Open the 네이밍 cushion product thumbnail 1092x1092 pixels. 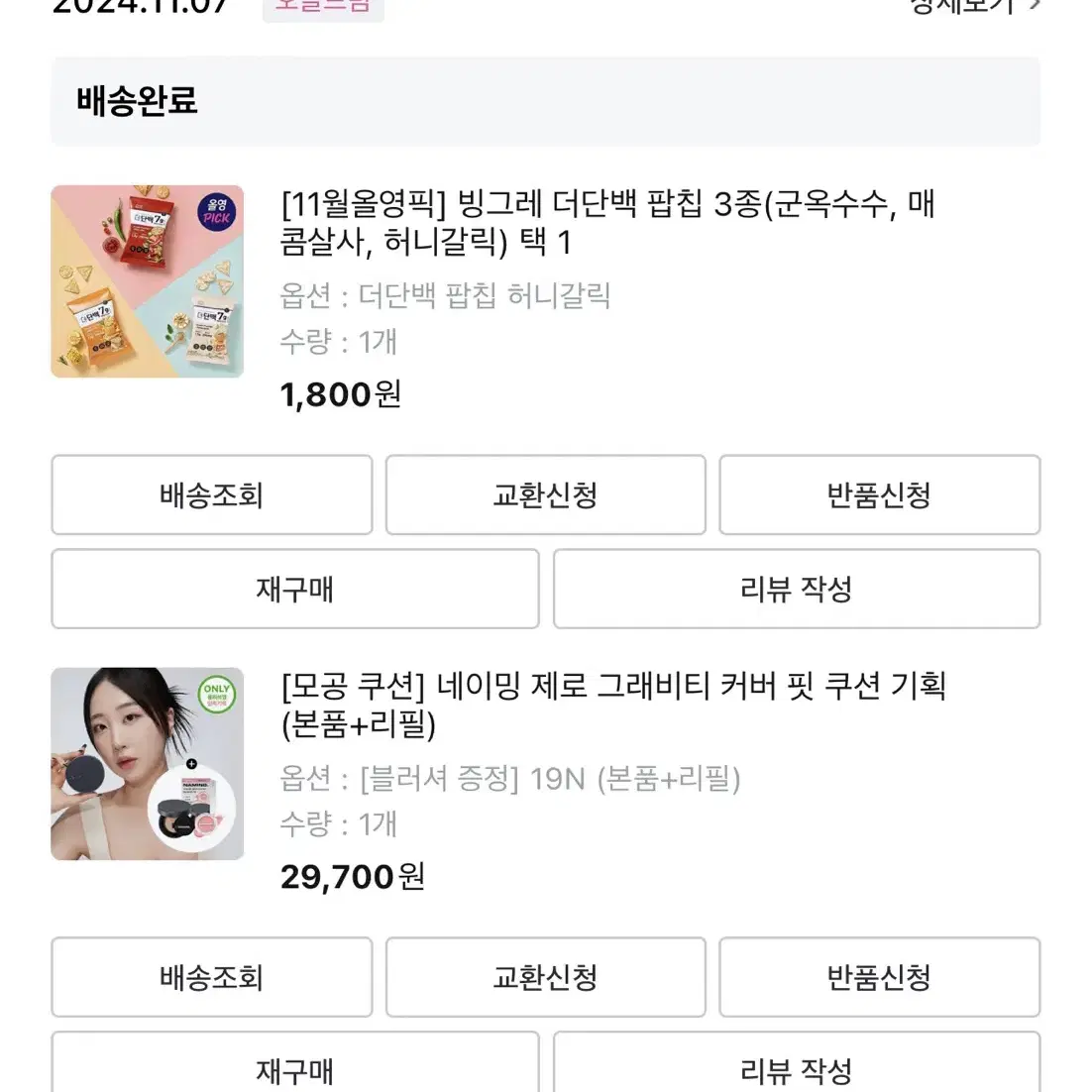pyautogui.click(x=148, y=764)
